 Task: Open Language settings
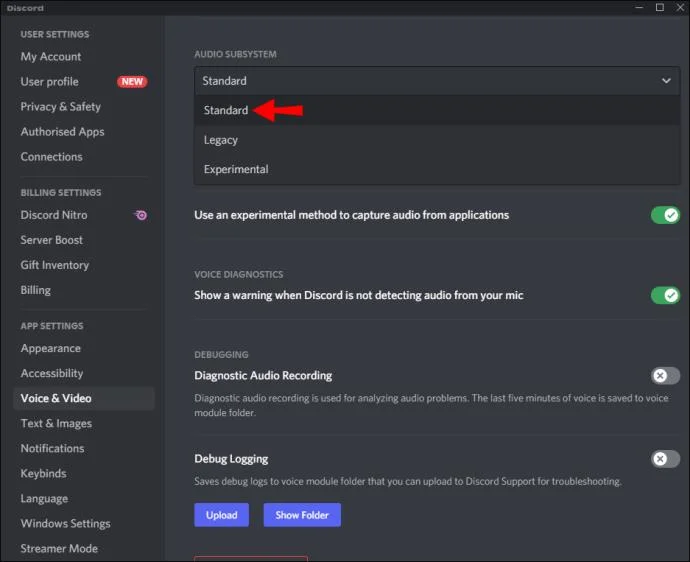click(44, 499)
